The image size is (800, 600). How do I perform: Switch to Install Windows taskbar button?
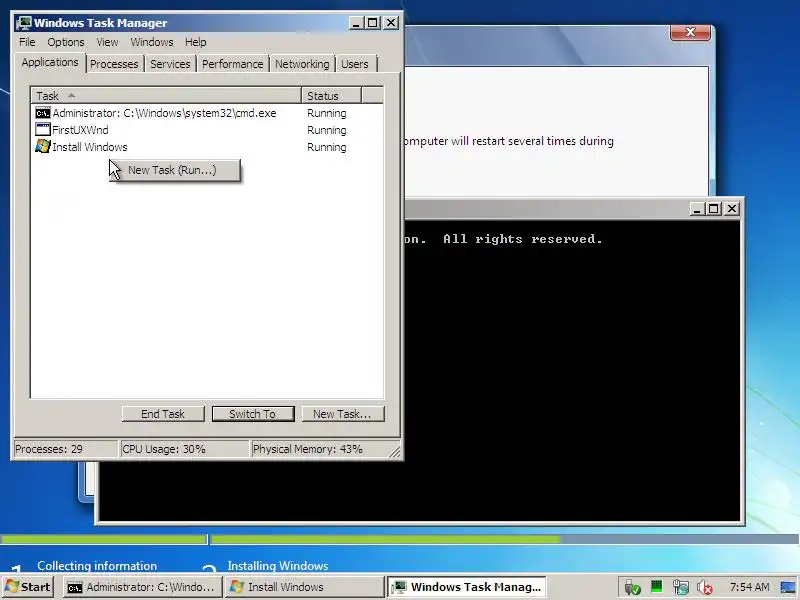click(304, 587)
